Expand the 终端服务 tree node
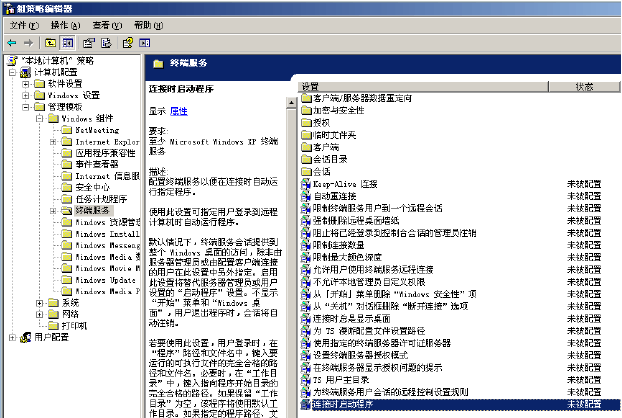Viewport: 622px width, 418px height. coord(53,211)
